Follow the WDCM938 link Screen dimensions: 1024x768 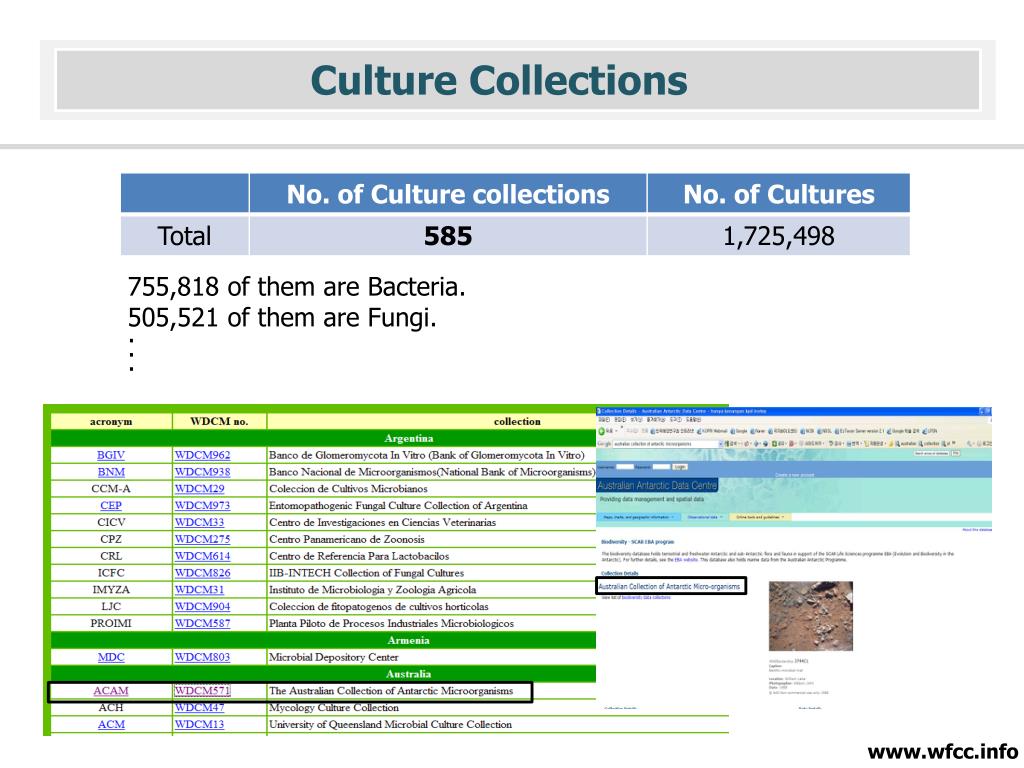[202, 472]
